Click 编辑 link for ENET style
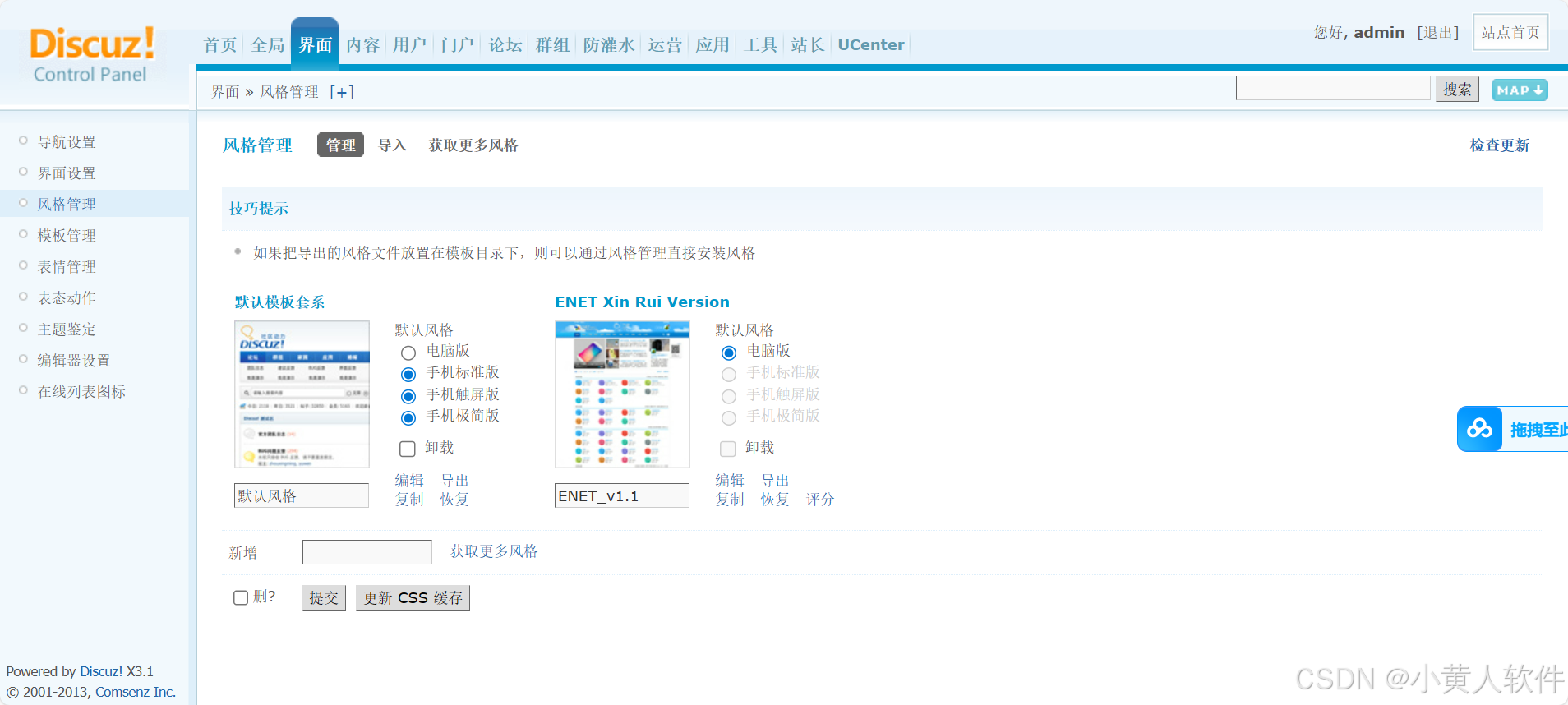This screenshot has height=705, width=1568. click(x=730, y=481)
